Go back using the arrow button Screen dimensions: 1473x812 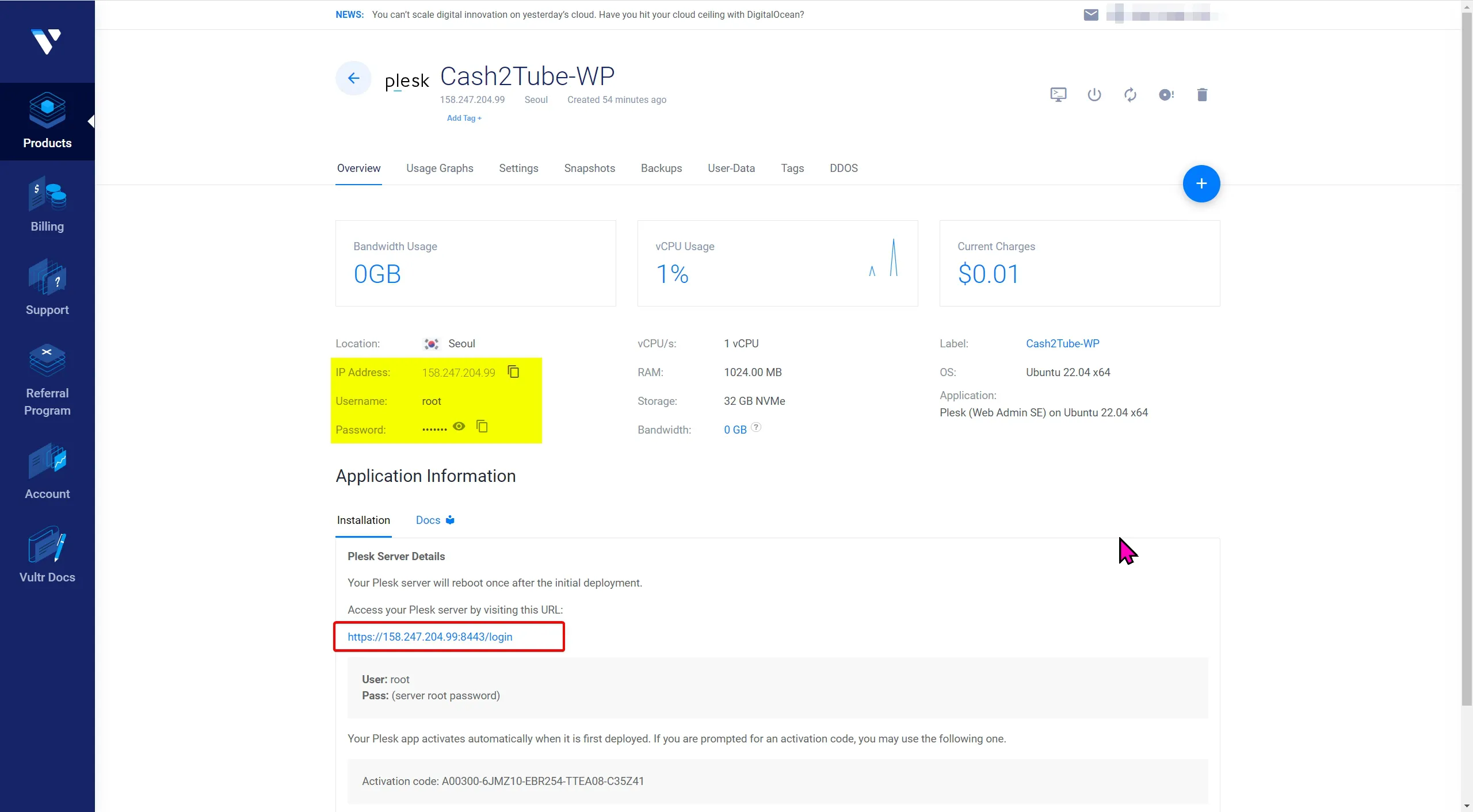(353, 78)
